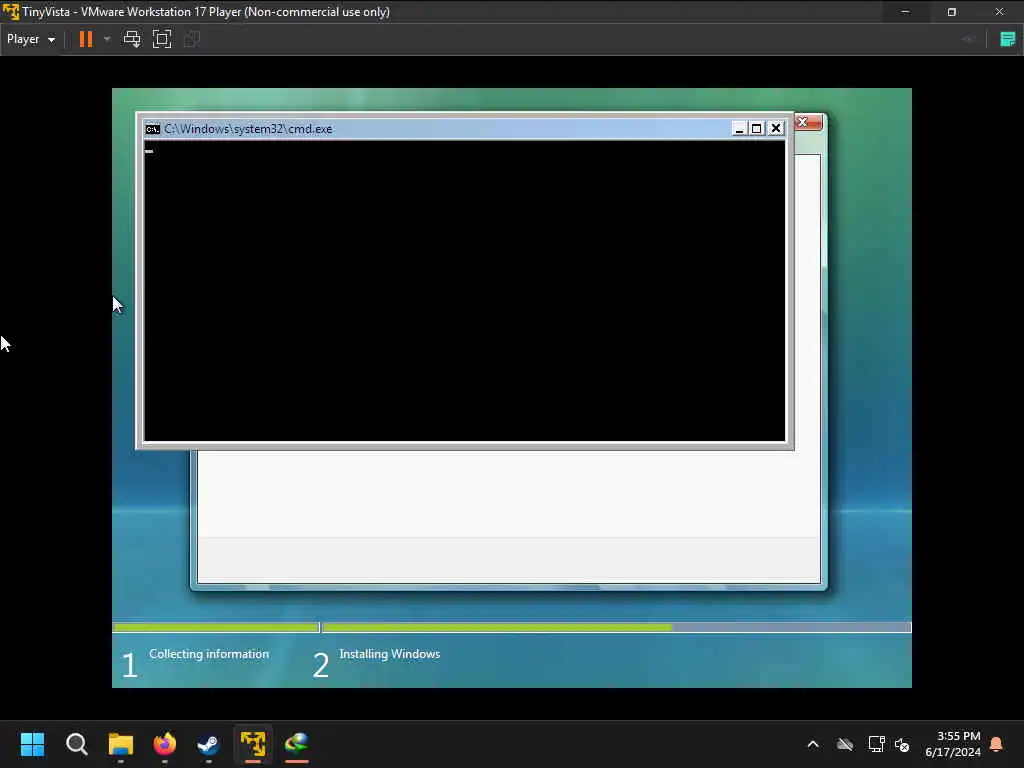Open the globe-with-arrow taskbar app

pos(296,744)
